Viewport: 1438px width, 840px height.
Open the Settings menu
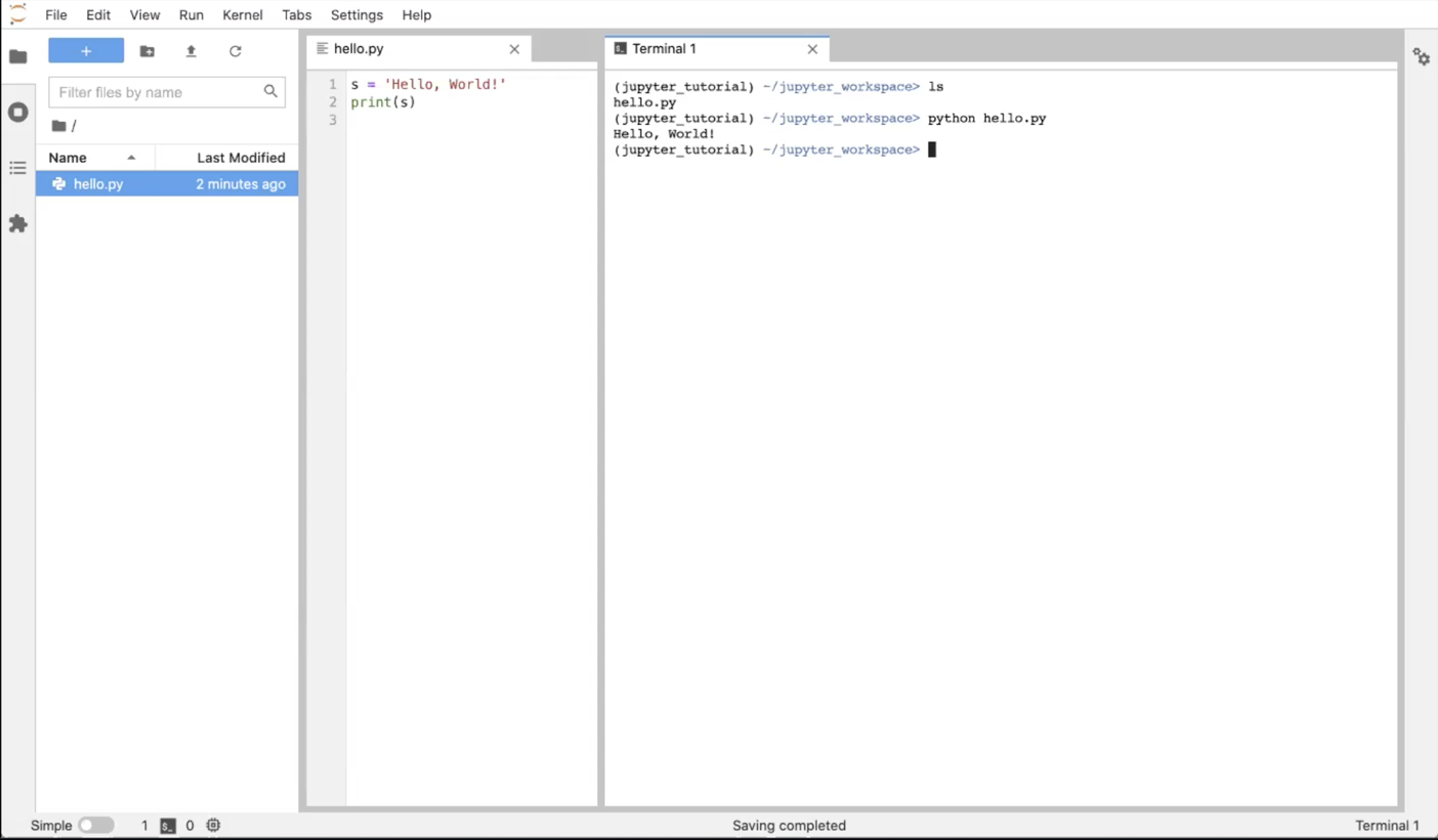(356, 15)
